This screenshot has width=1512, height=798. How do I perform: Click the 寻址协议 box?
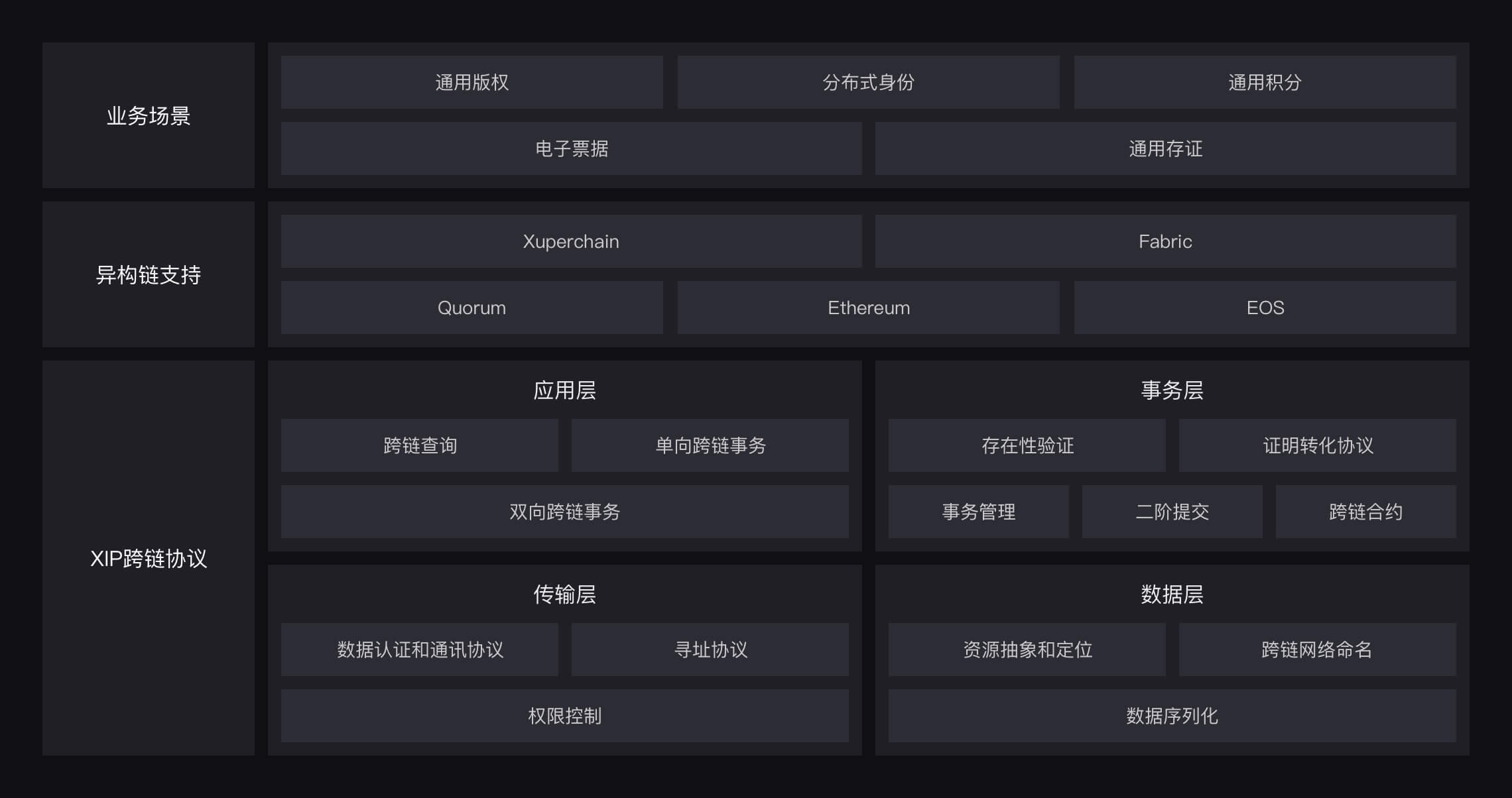pyautogui.click(x=710, y=650)
